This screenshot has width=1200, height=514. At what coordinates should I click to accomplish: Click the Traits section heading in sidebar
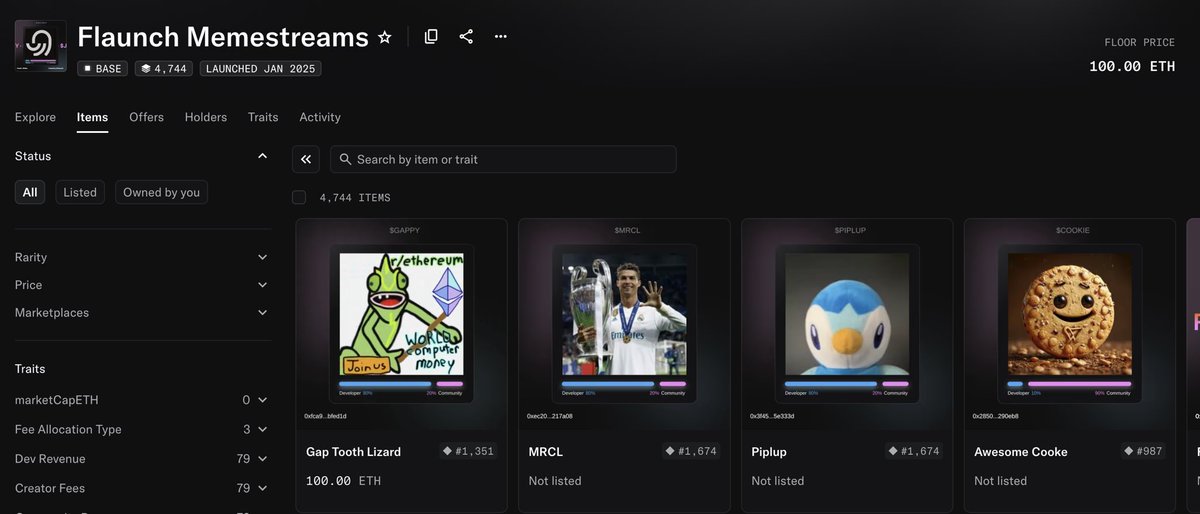pos(30,369)
